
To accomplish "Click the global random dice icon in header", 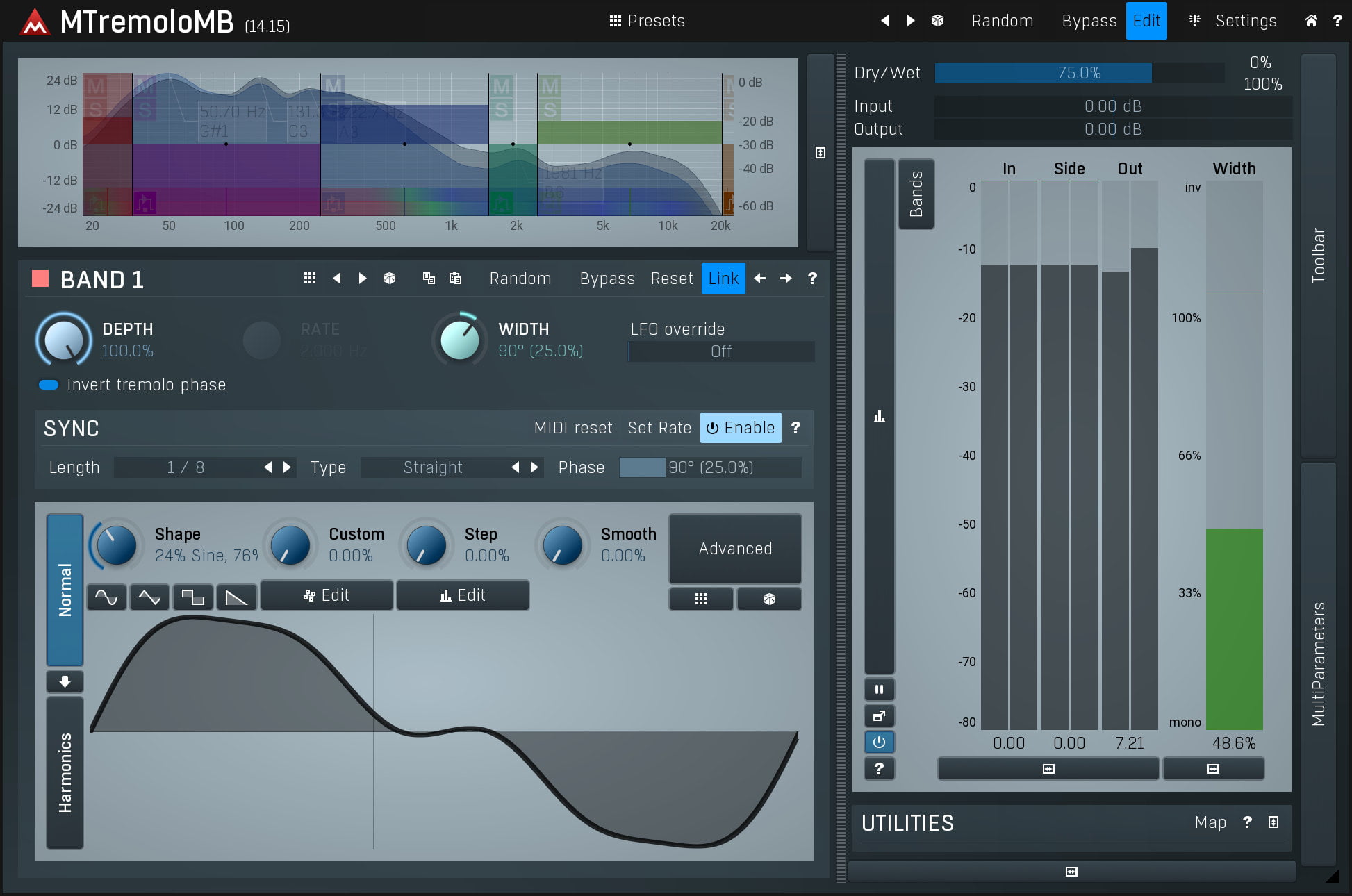I will click(937, 21).
